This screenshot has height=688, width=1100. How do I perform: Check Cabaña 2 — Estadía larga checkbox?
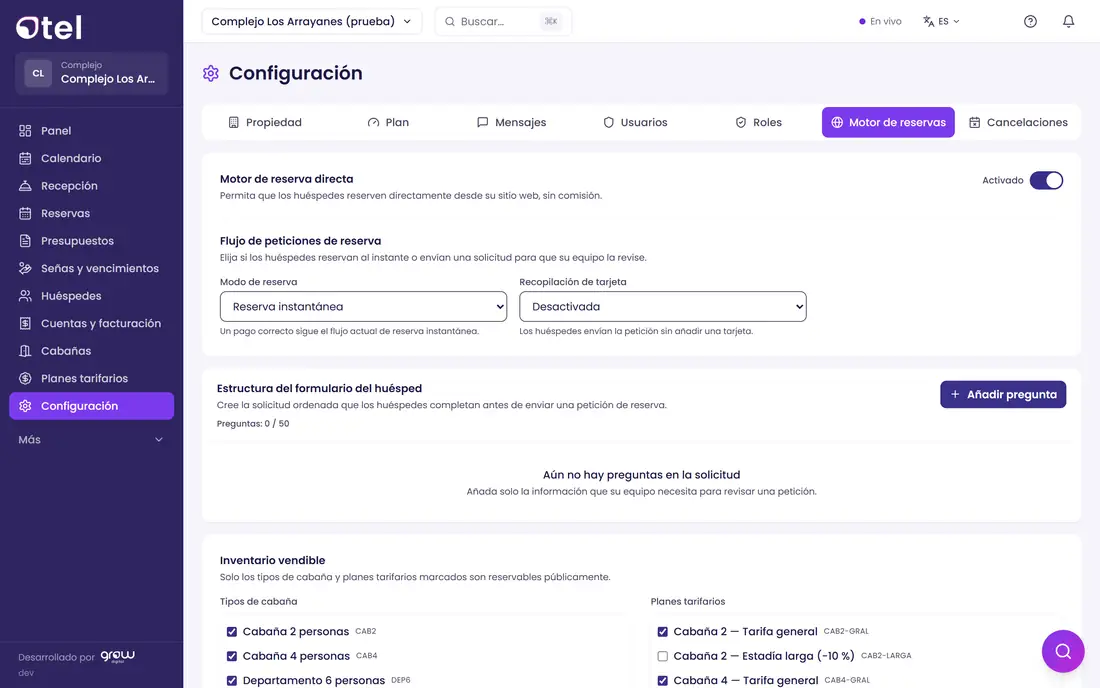(x=662, y=656)
